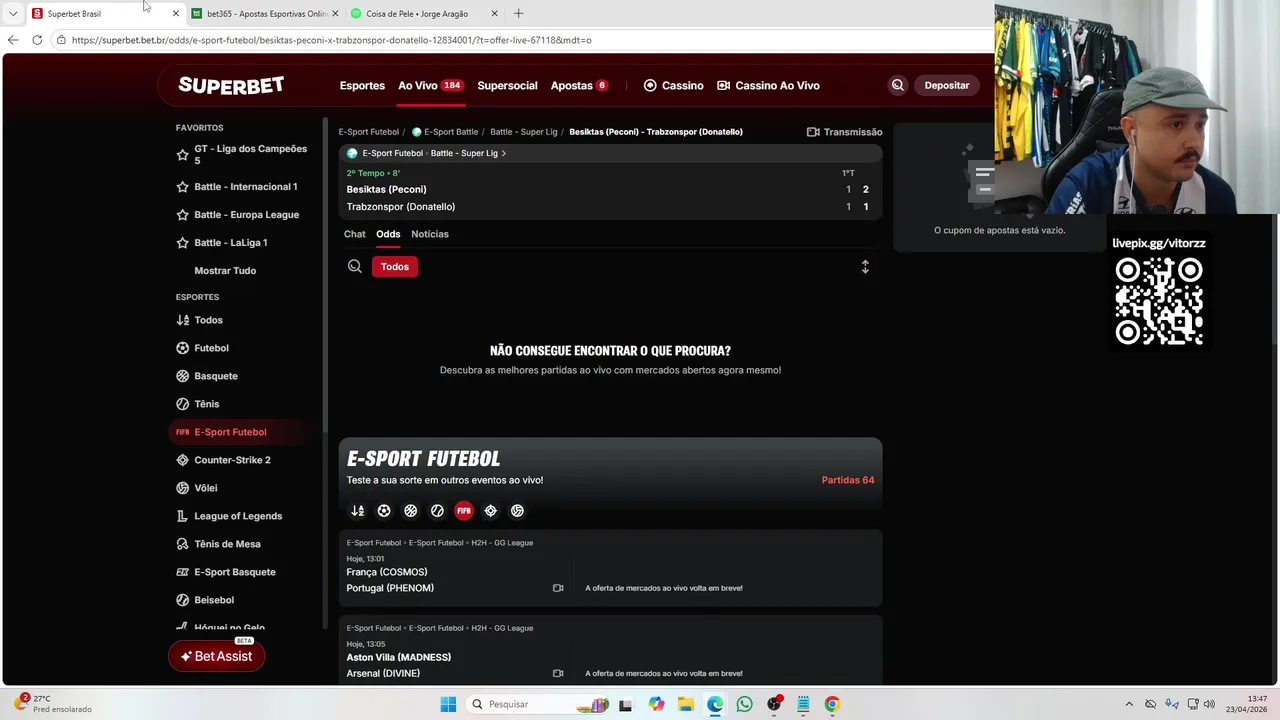Select League of Legends in sidebar
Screen dimensions: 1280x720
coord(238,516)
